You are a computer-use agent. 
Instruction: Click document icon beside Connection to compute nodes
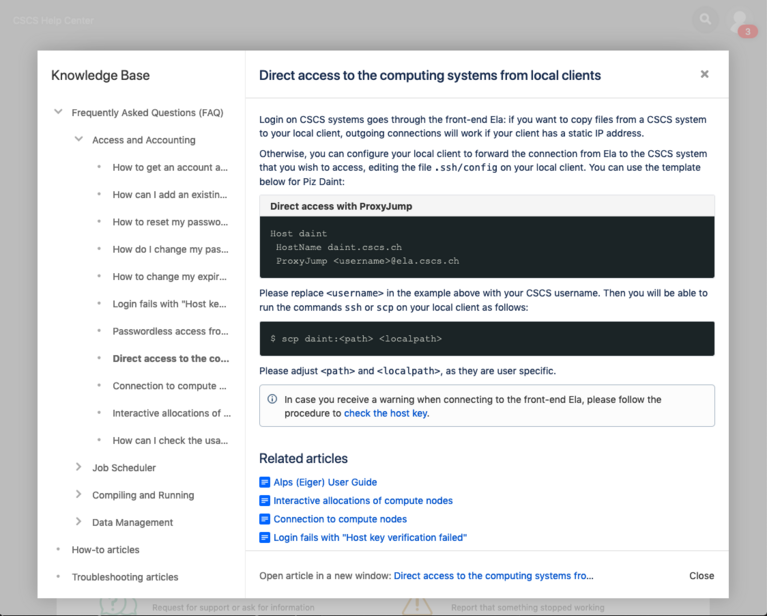[265, 519]
